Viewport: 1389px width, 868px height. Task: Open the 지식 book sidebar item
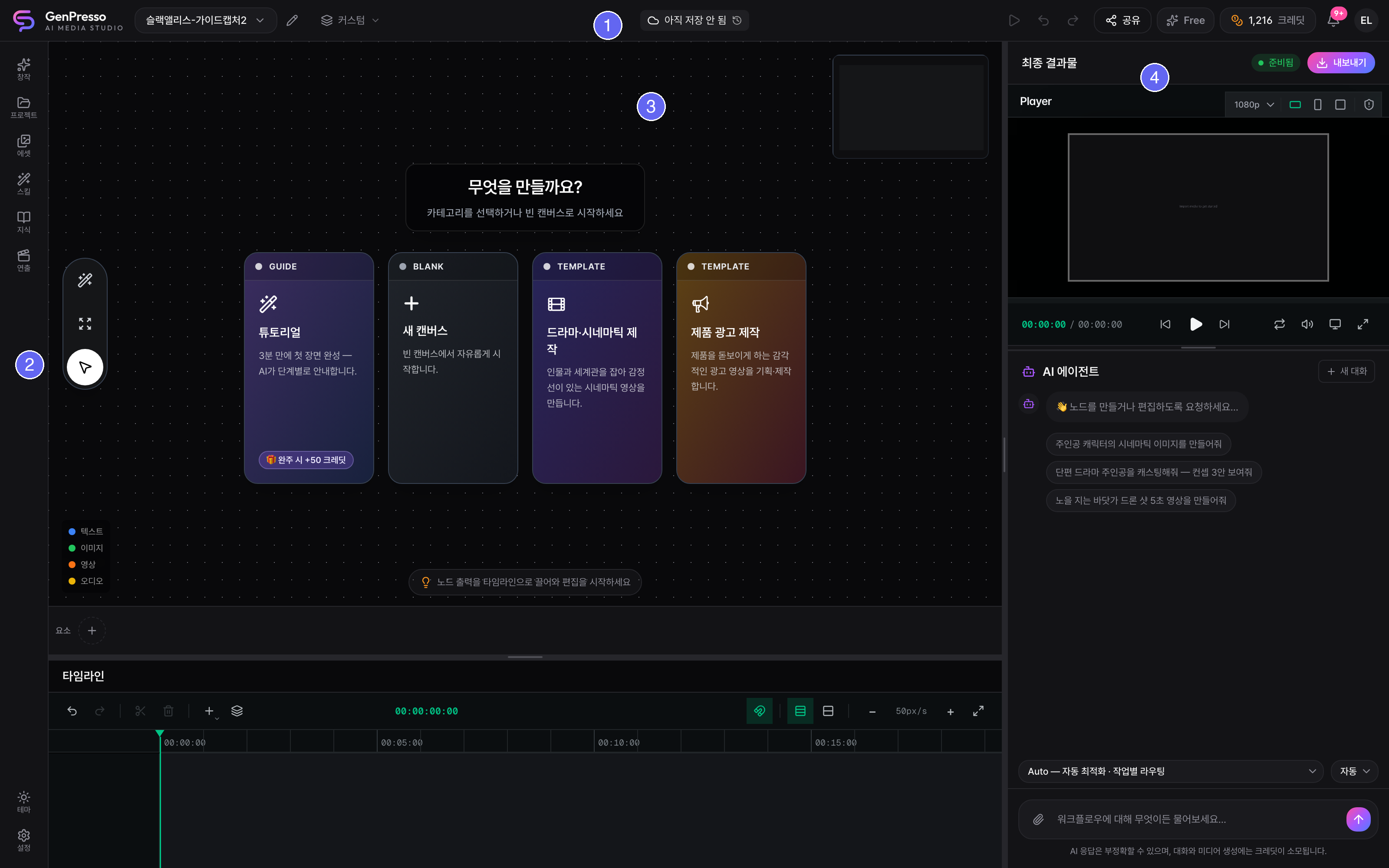point(23,222)
